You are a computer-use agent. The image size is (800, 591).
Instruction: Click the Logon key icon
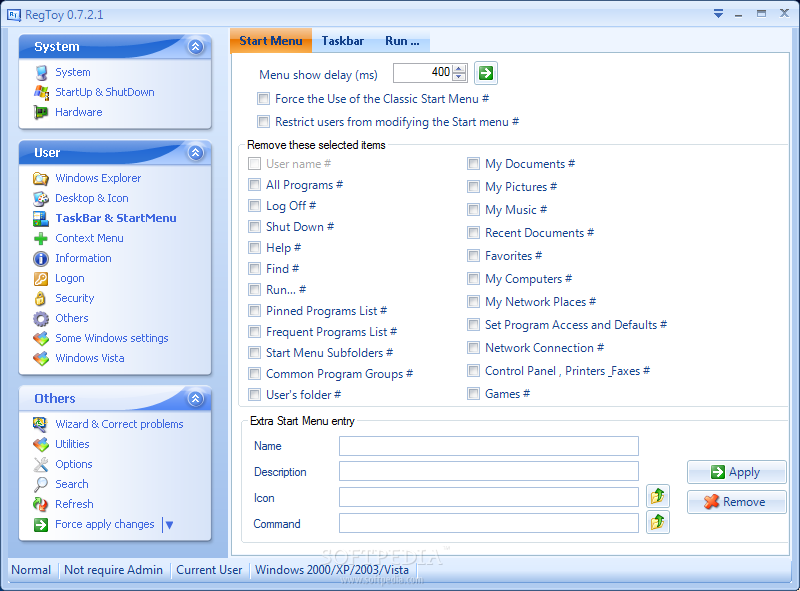(x=41, y=279)
